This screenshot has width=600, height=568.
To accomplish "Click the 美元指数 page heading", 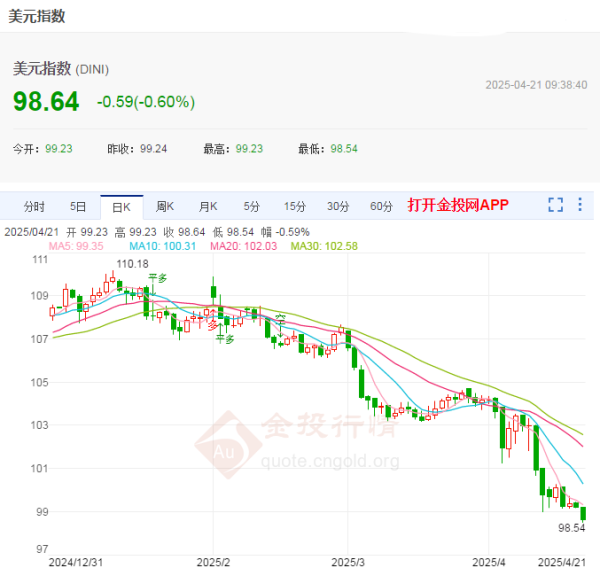I will [37, 16].
